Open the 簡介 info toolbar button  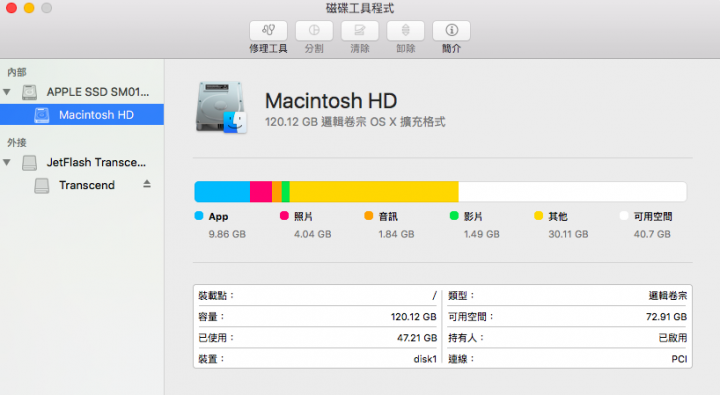click(451, 30)
